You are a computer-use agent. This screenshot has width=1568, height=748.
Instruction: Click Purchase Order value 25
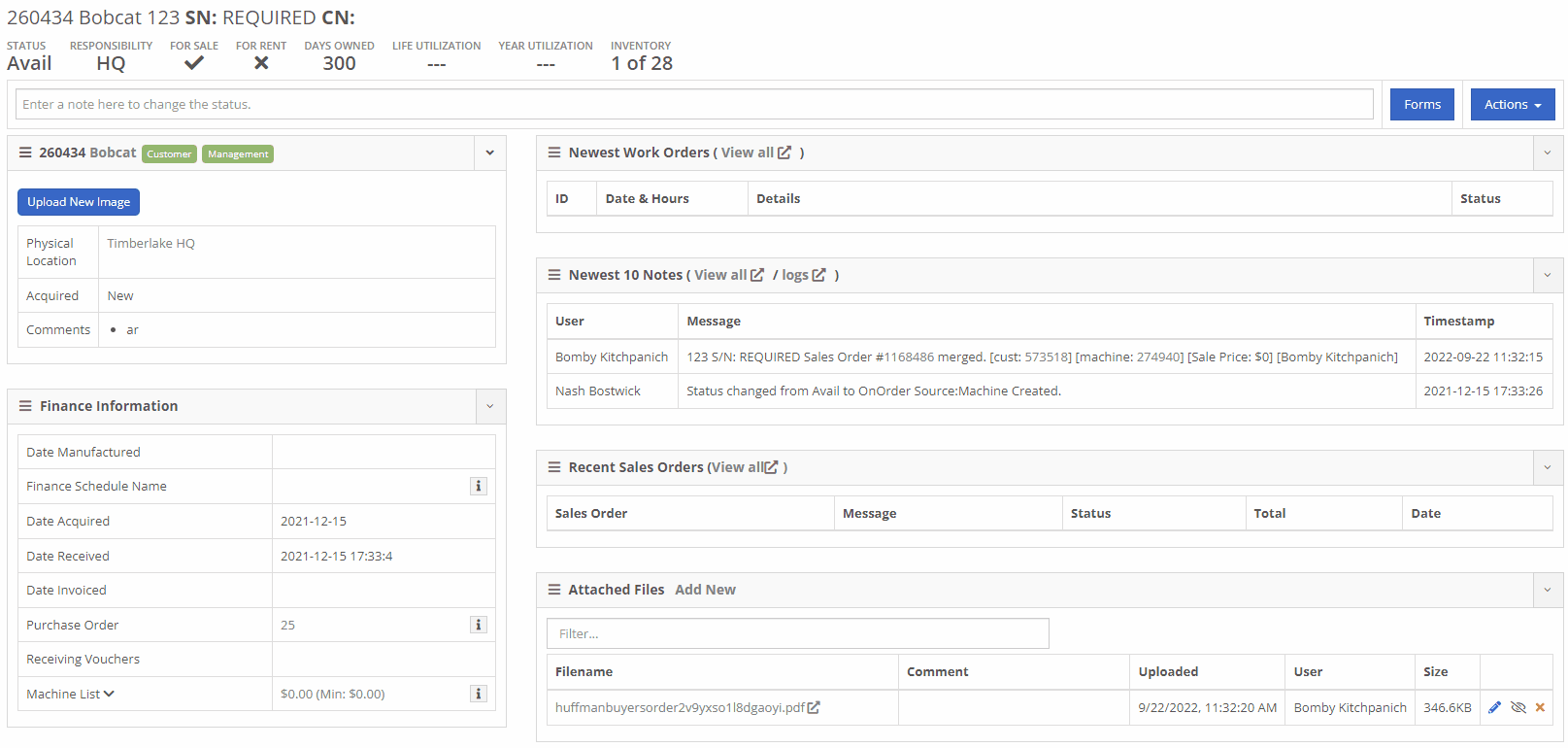tap(287, 625)
